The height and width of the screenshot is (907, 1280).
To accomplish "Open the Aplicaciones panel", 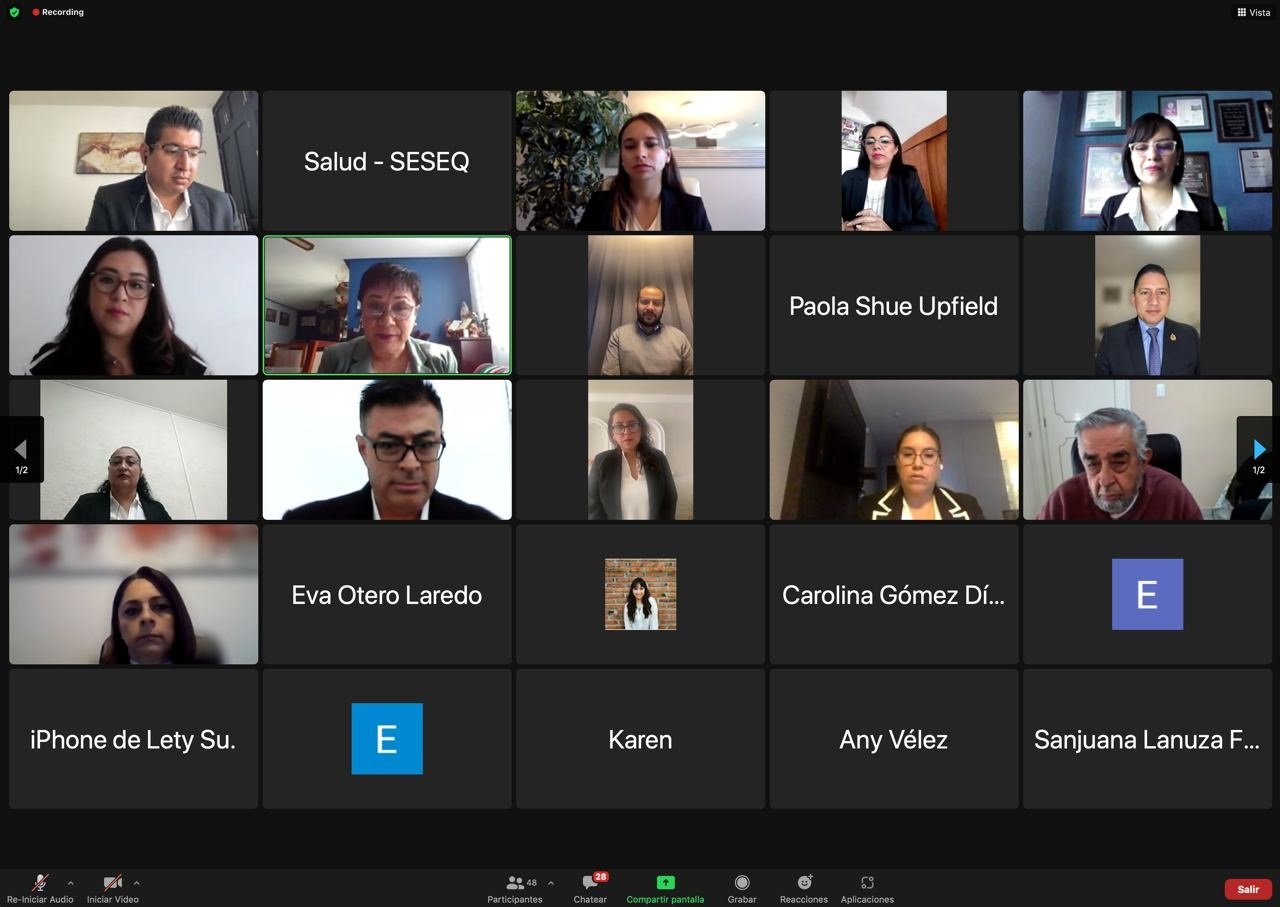I will click(867, 887).
